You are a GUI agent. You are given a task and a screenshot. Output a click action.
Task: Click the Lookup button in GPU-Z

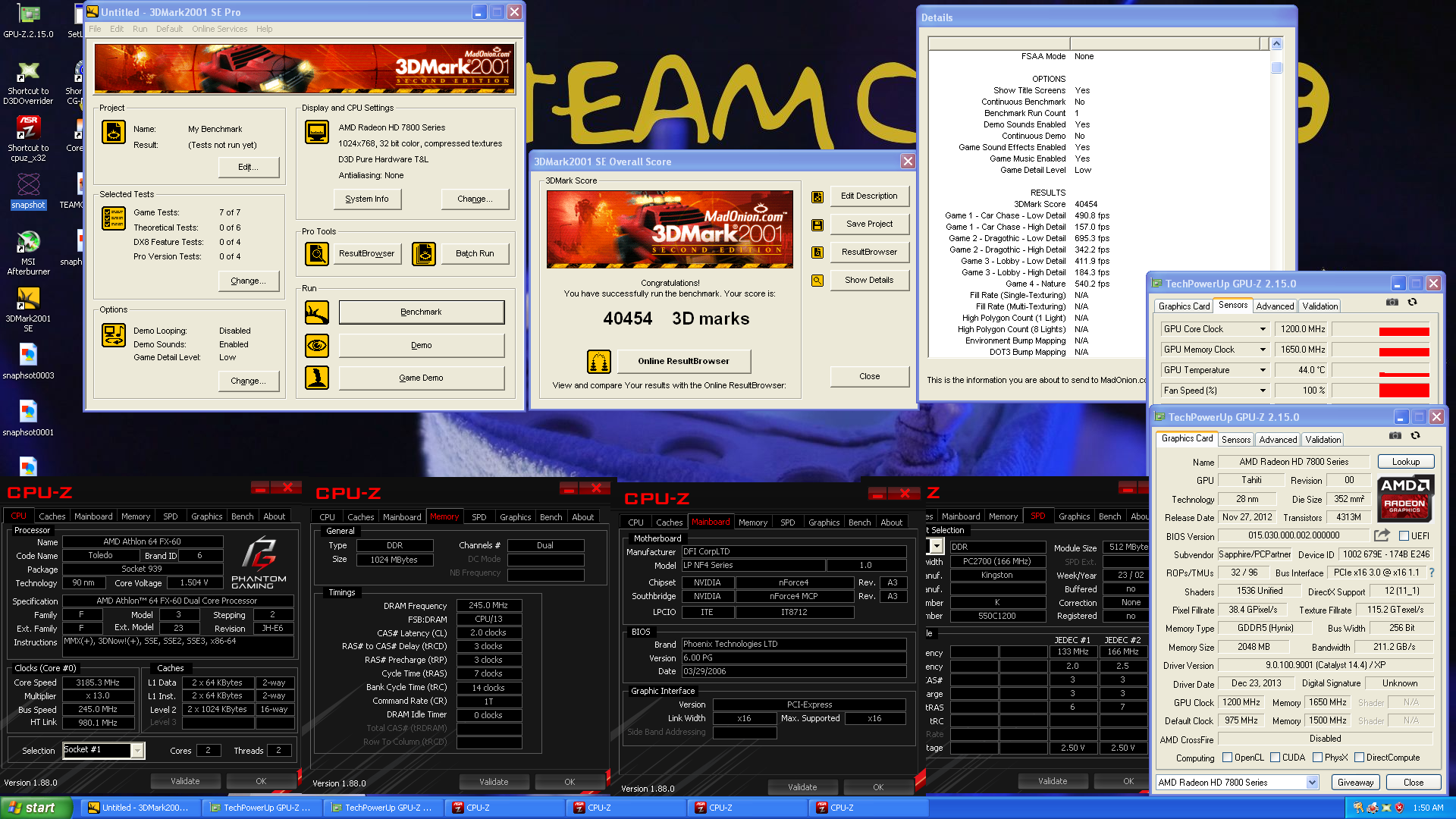coord(1405,462)
